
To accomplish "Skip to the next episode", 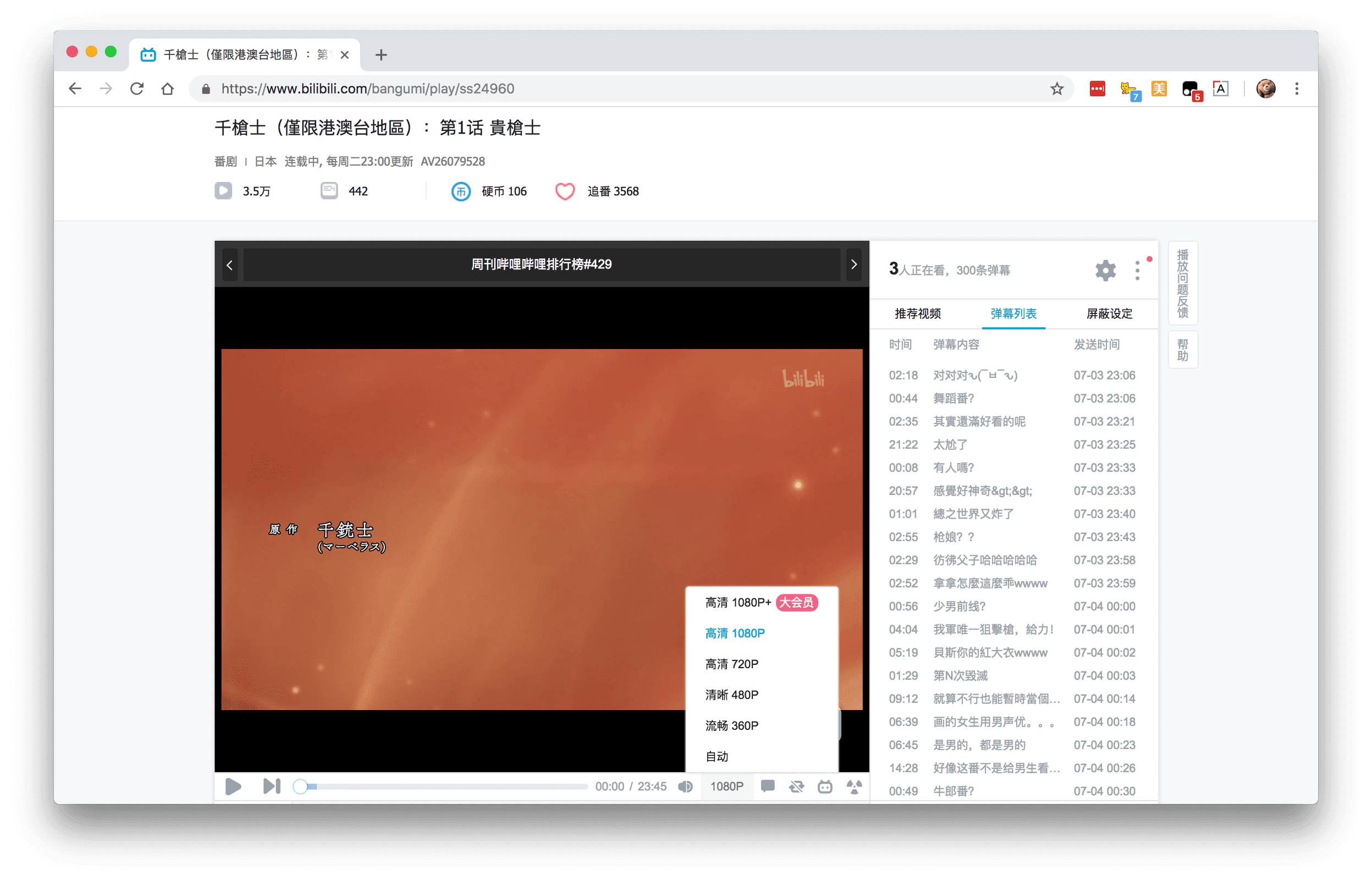I will (272, 786).
